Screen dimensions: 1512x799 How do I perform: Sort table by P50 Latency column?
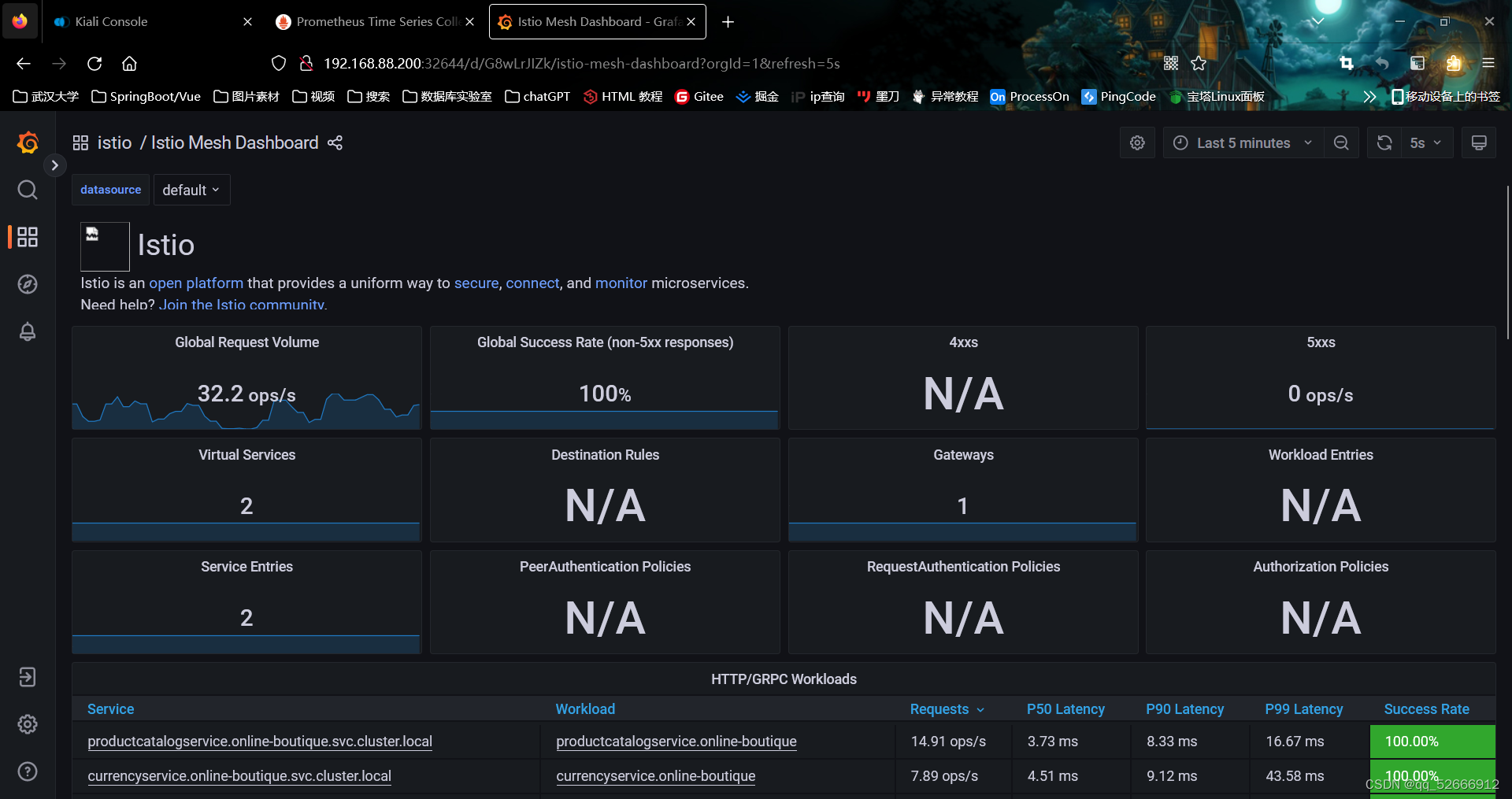pos(1065,709)
